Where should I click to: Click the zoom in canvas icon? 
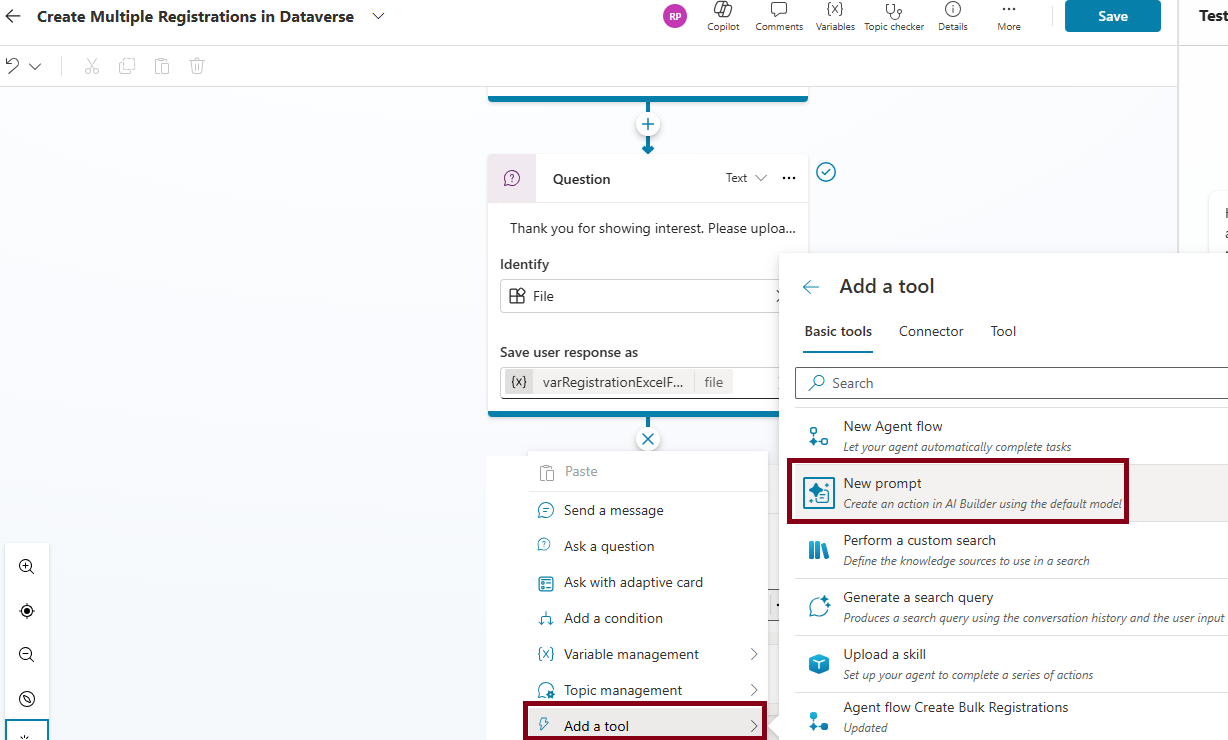coord(27,567)
